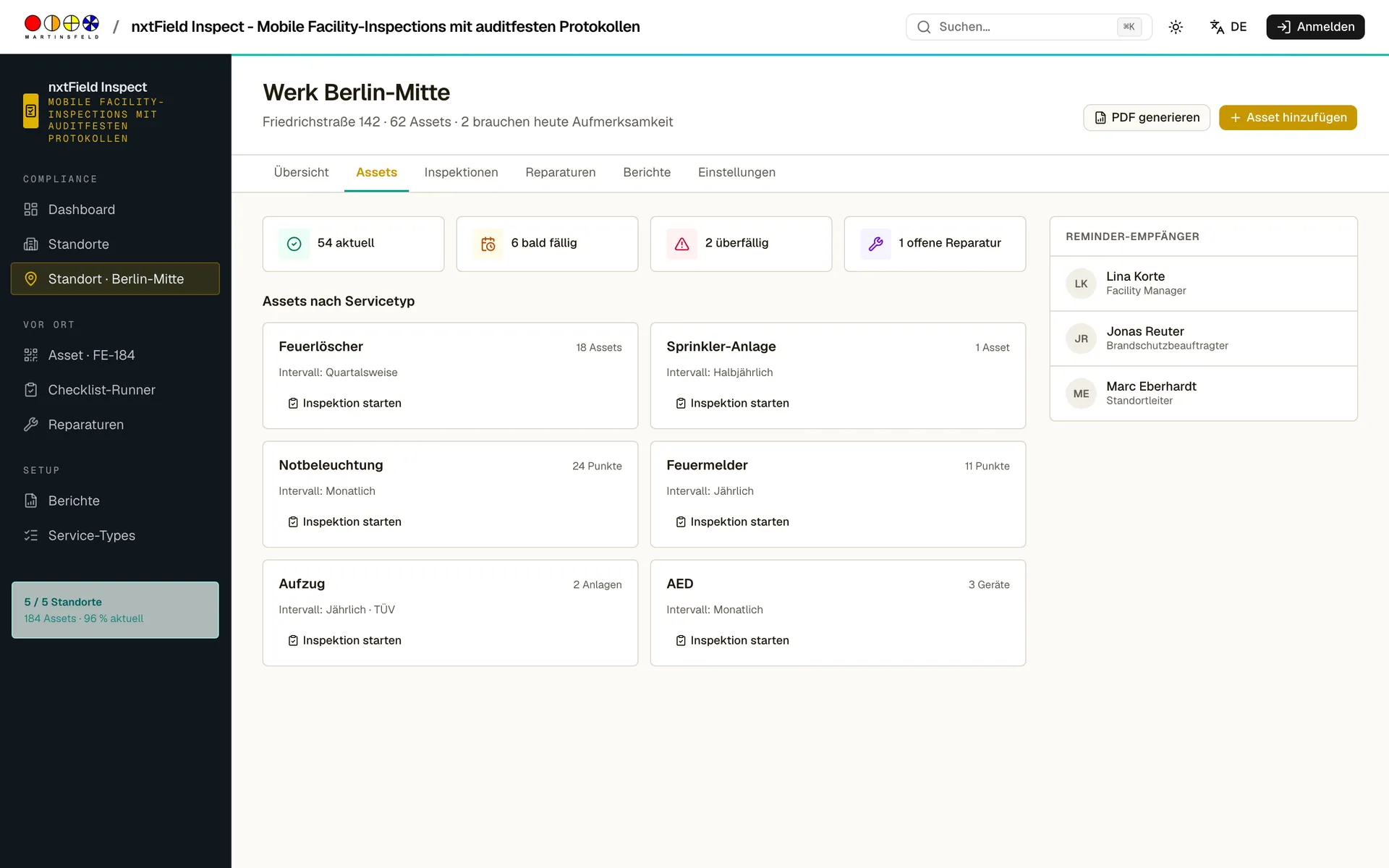Open Reparaturen in the sidebar

click(x=115, y=425)
